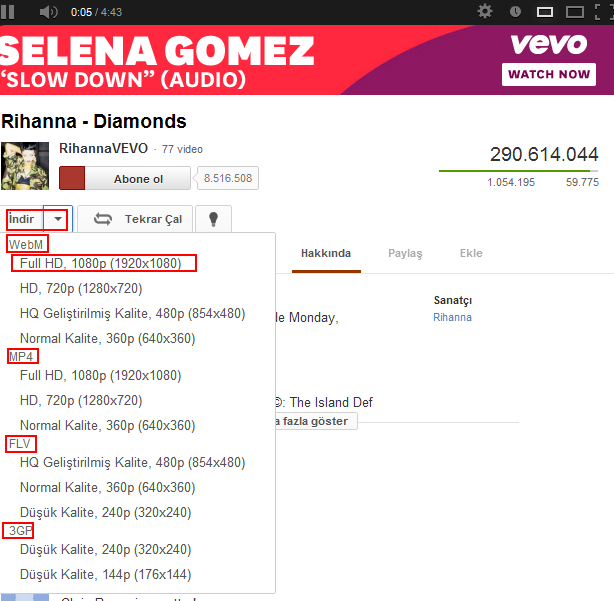
Task: Choose MP4 HD 720p (1280x720) option
Action: point(81,401)
